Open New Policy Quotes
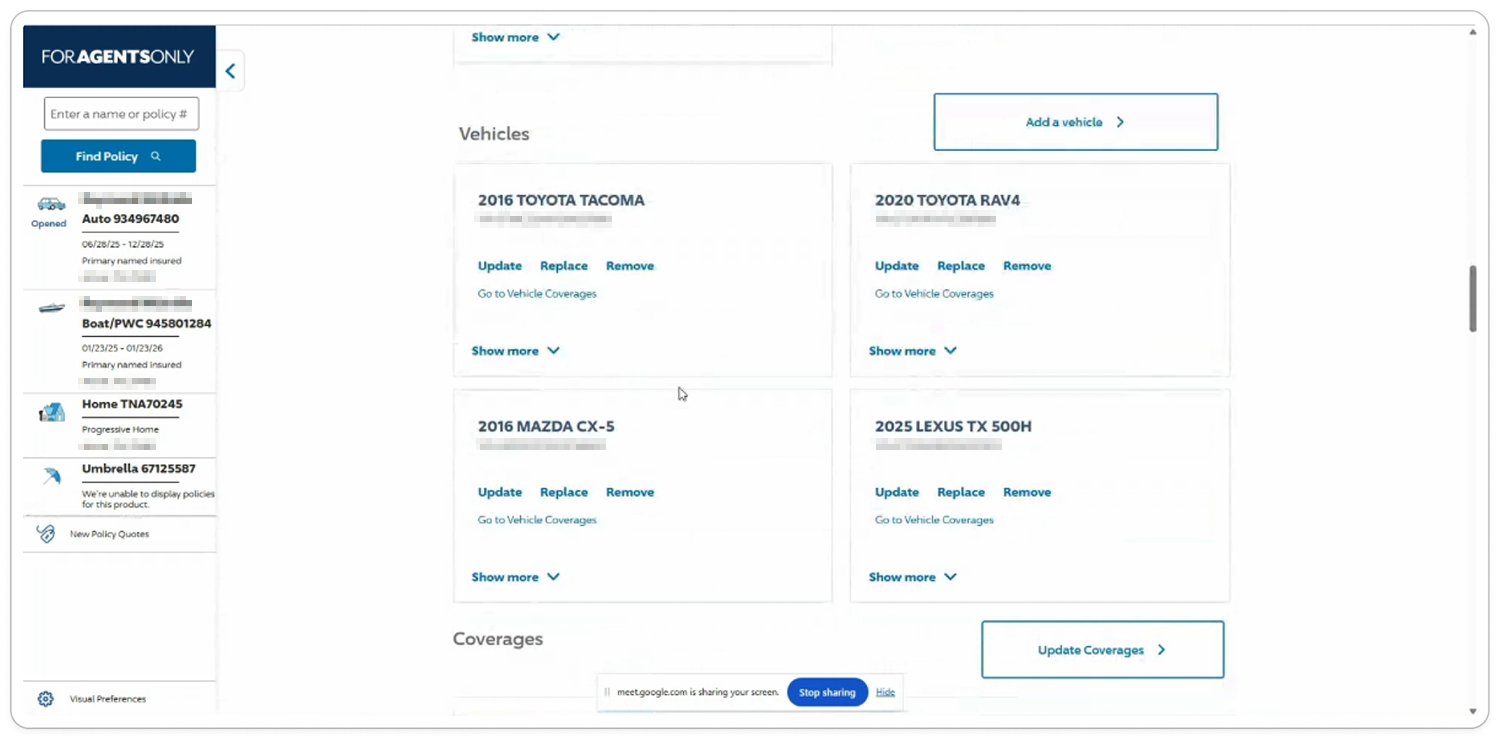The image size is (1500, 742). click(109, 534)
